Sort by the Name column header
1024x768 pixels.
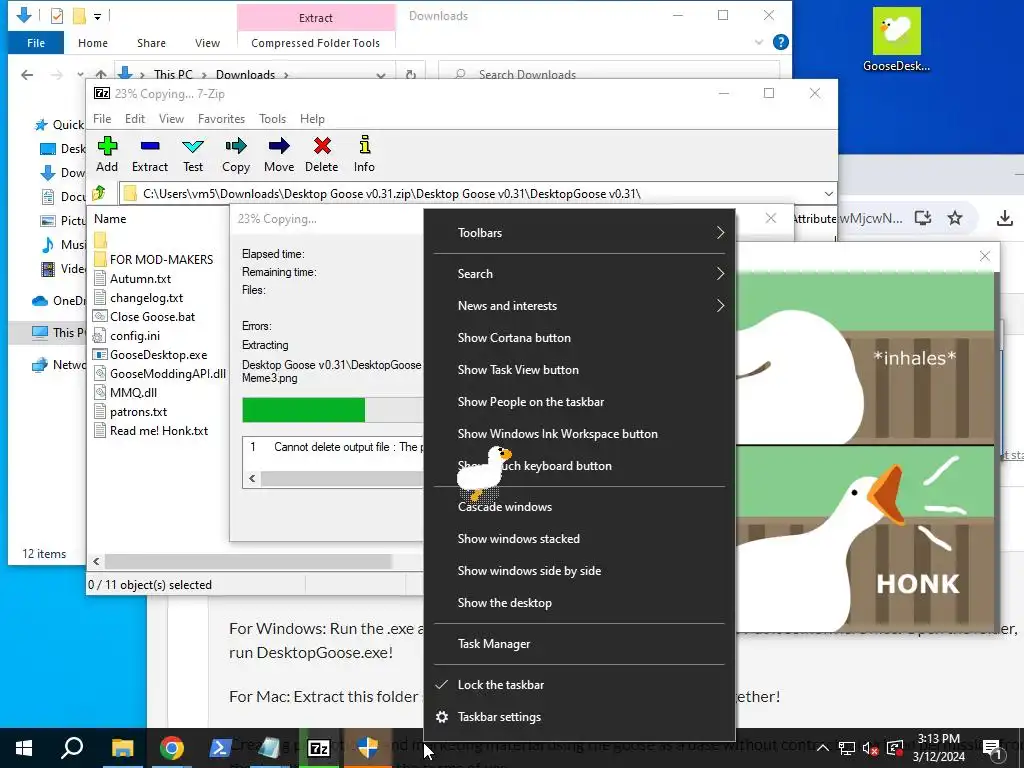(x=110, y=219)
